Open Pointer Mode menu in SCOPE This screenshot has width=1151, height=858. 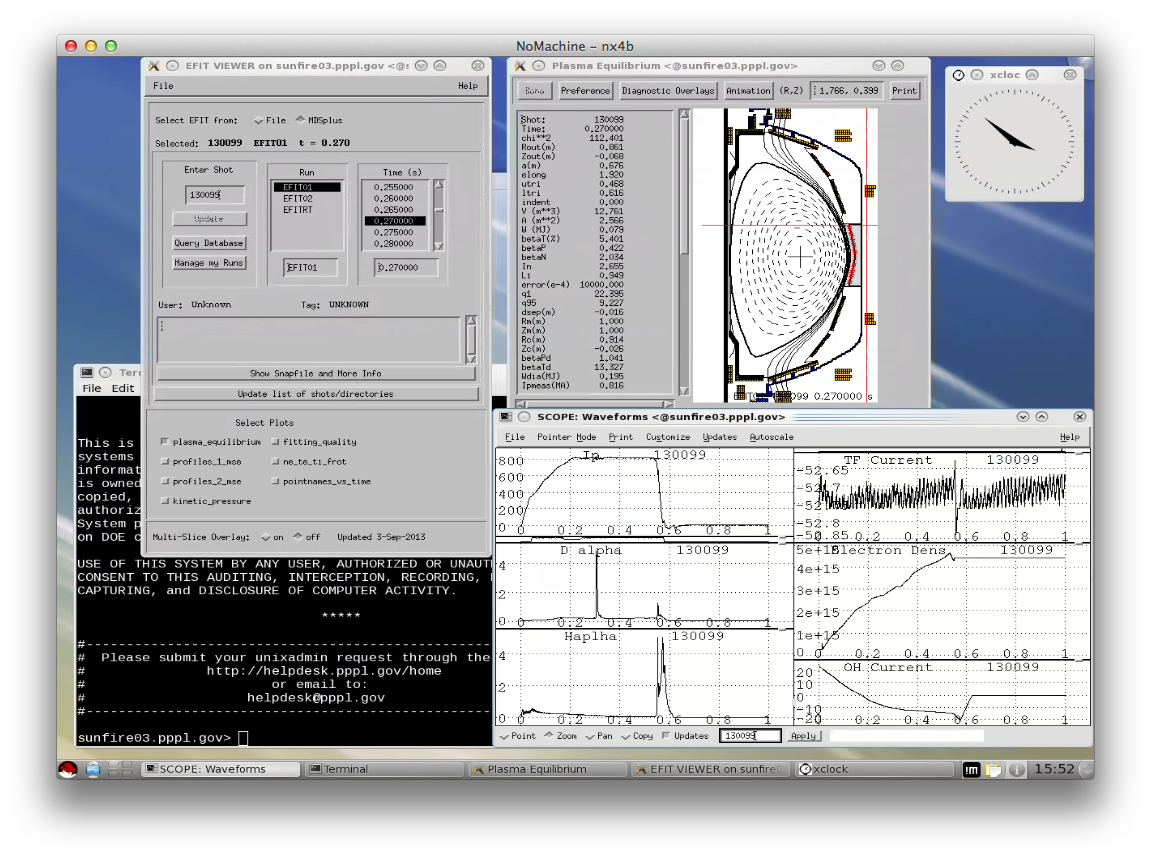click(566, 437)
